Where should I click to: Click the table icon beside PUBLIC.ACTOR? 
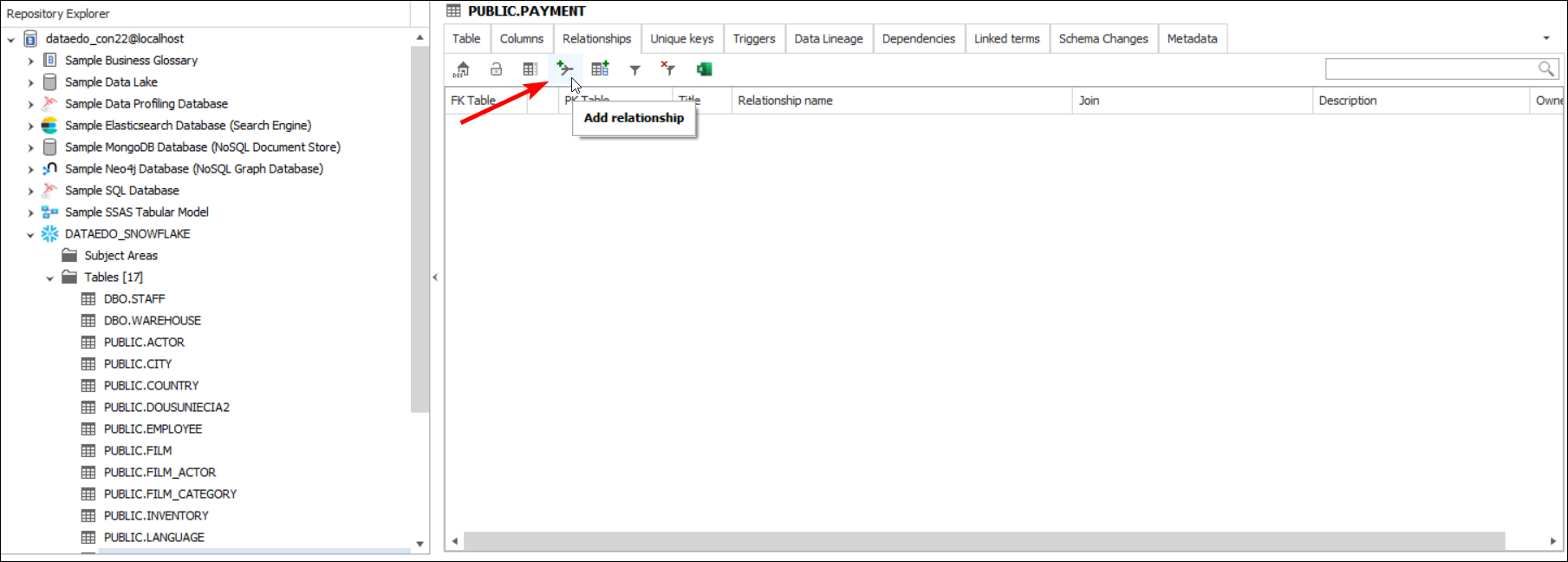point(88,342)
